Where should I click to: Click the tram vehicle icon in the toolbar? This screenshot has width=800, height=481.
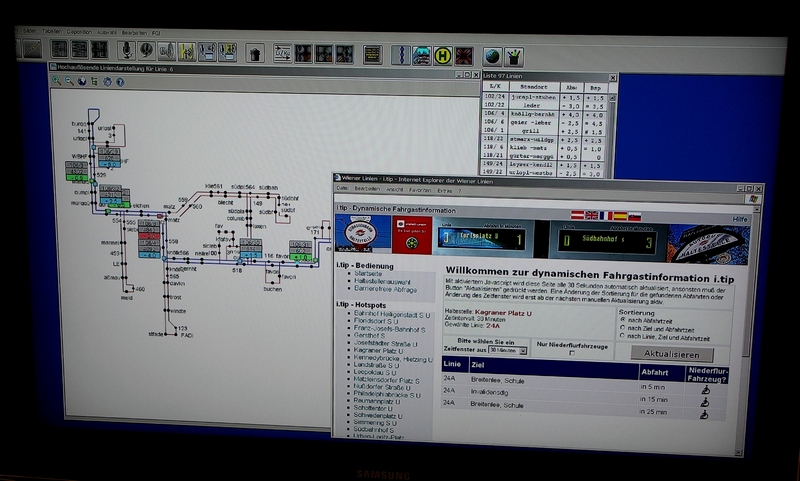[421, 56]
